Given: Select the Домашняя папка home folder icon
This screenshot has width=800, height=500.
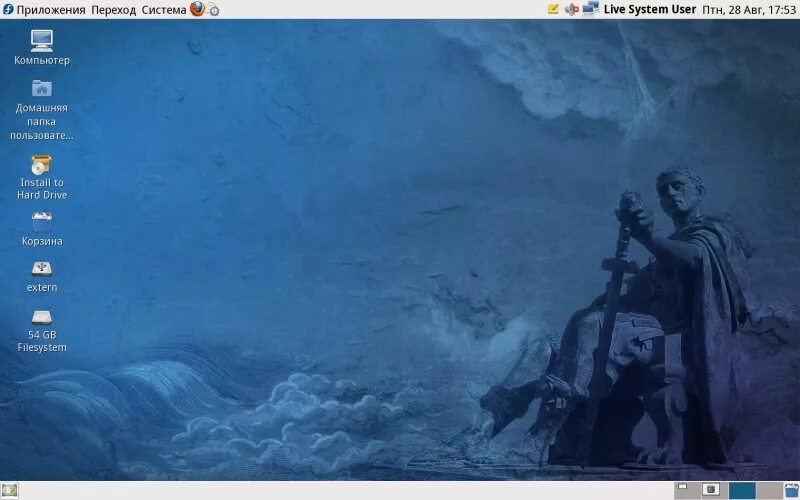Looking at the screenshot, I should point(42,110).
